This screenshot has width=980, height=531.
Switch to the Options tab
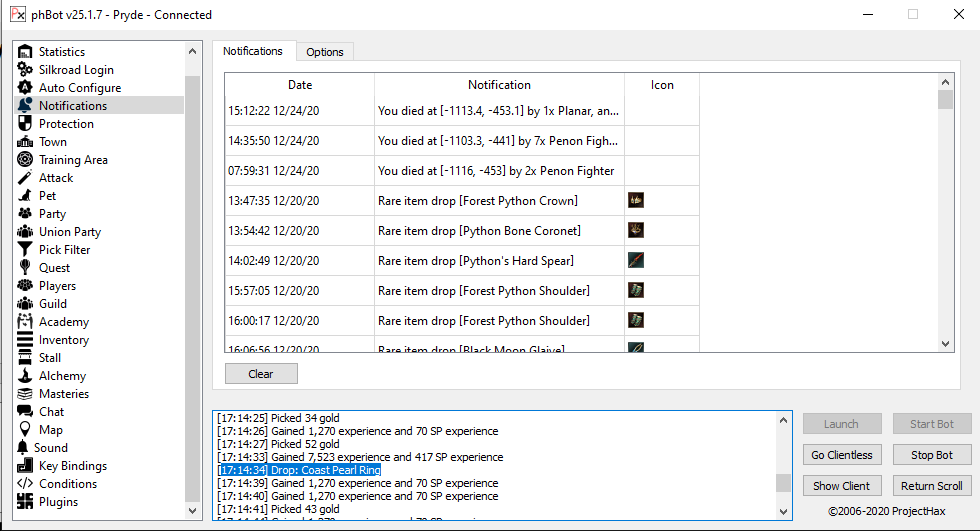coord(325,52)
